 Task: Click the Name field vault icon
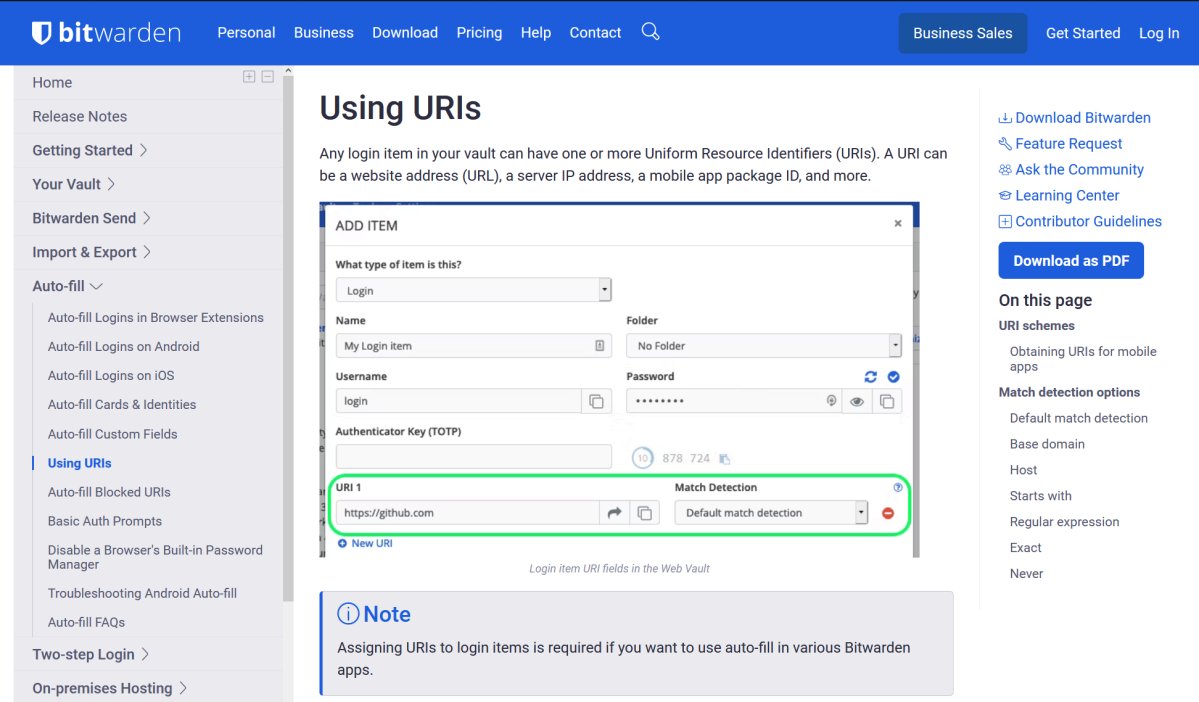click(600, 346)
